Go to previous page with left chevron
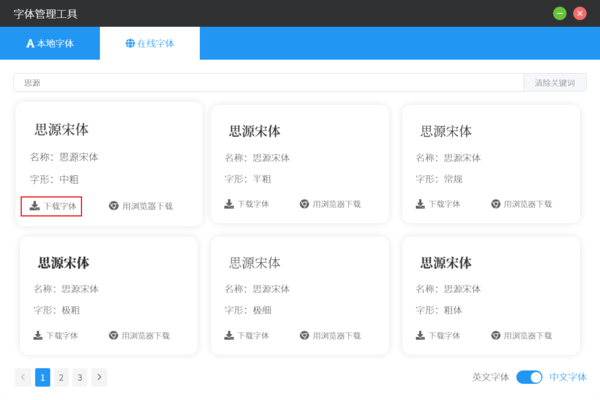Screen dimensions: 600x400 [23, 377]
